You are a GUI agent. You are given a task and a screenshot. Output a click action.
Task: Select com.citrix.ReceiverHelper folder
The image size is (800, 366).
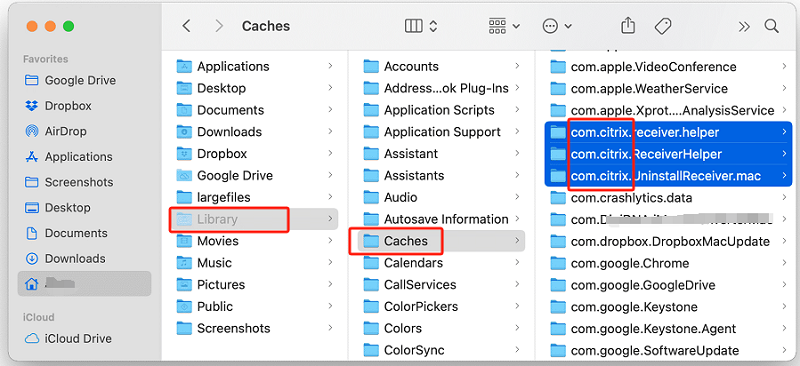[x=668, y=154]
